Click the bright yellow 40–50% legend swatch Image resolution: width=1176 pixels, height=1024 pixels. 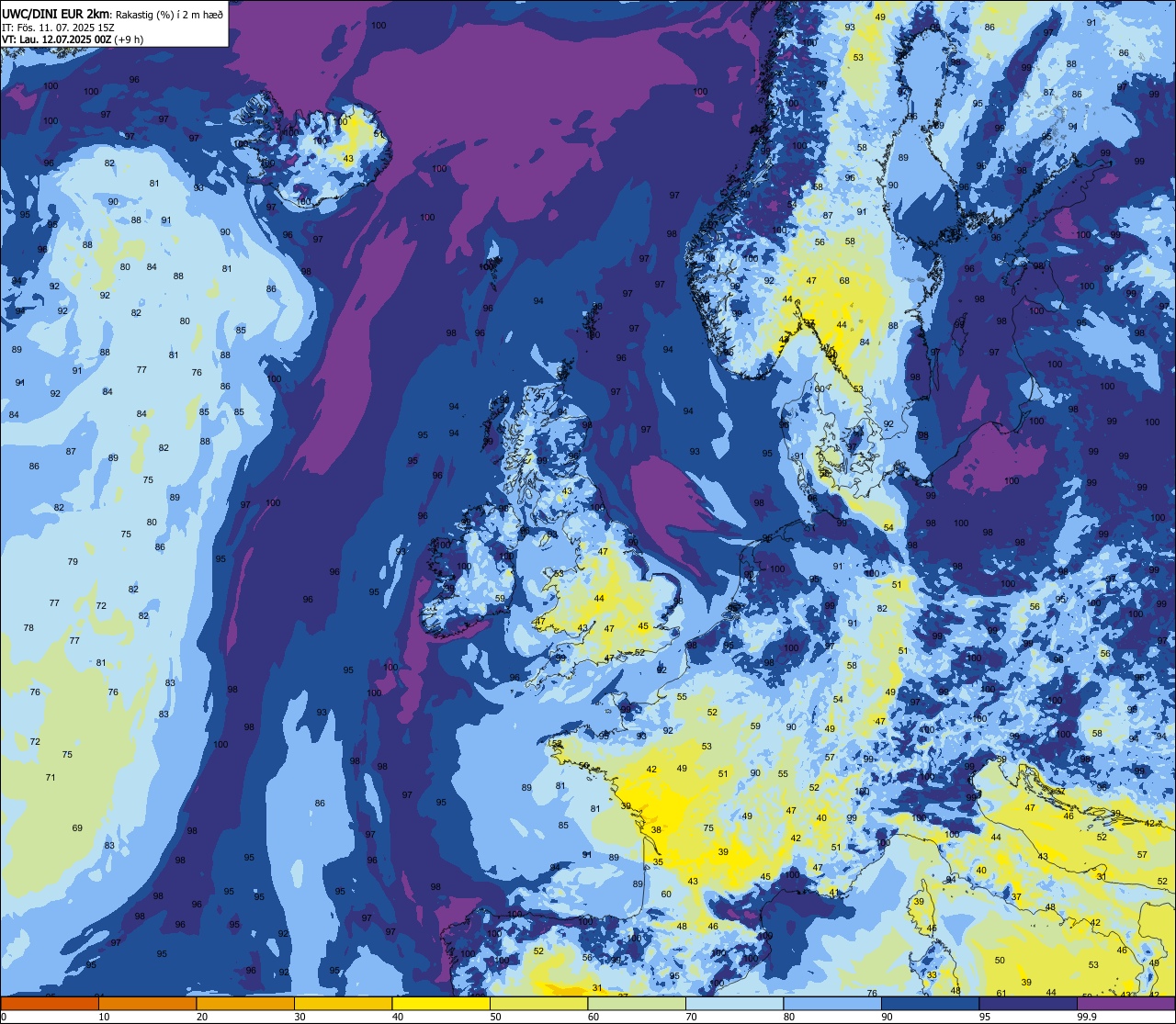441,1004
